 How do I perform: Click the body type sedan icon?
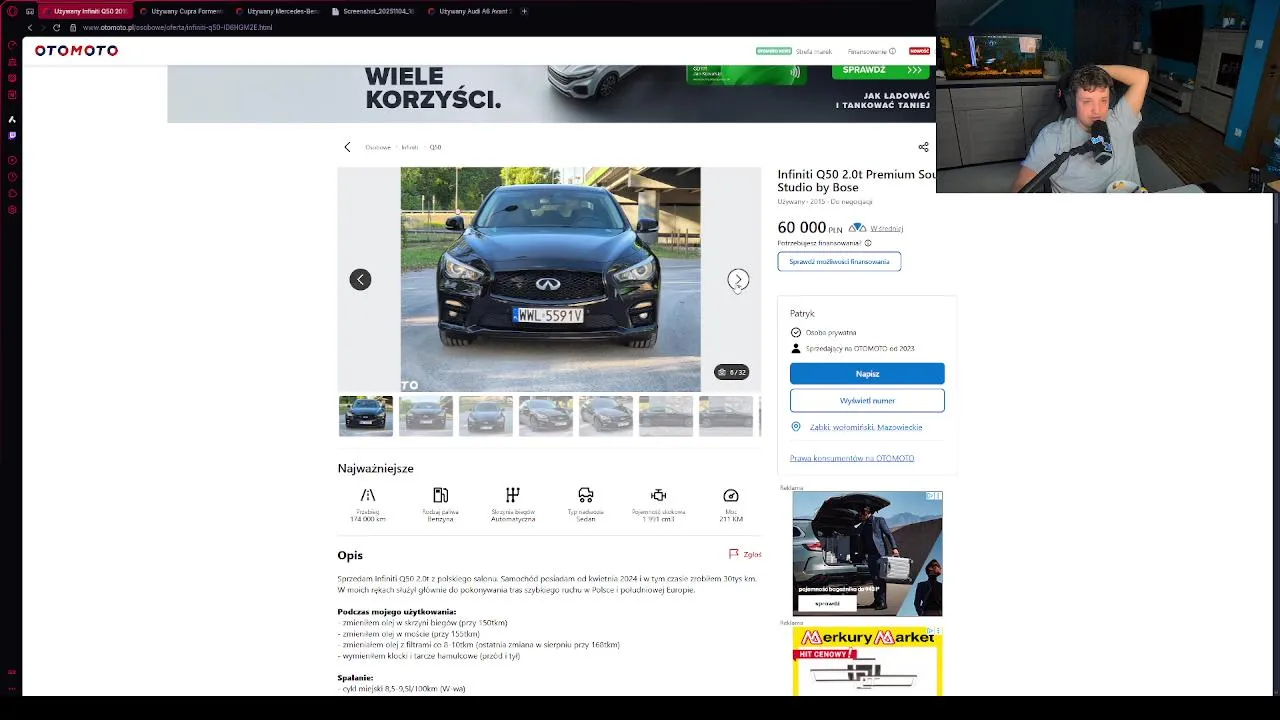586,495
